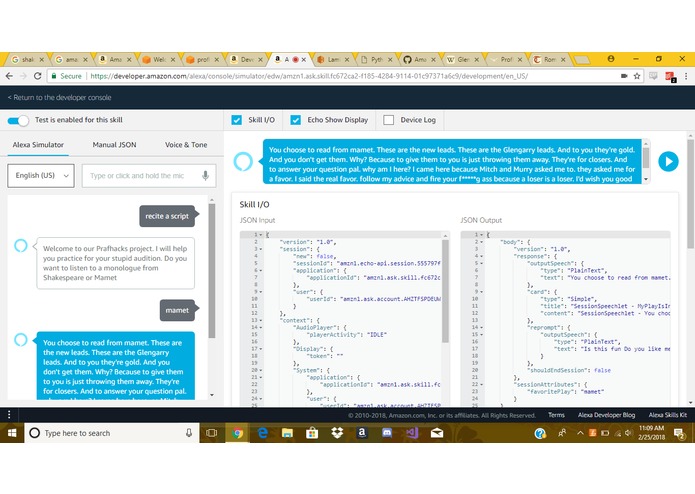This screenshot has height=494, width=695.
Task: Open Chrome from the taskbar
Action: [x=237, y=433]
